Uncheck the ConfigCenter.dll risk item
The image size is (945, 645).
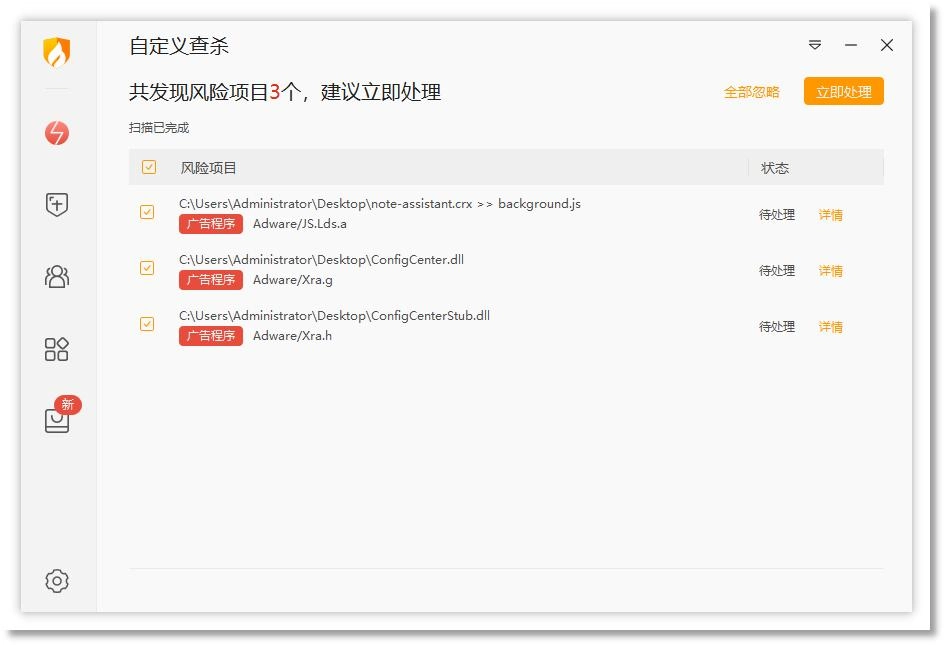click(x=147, y=269)
